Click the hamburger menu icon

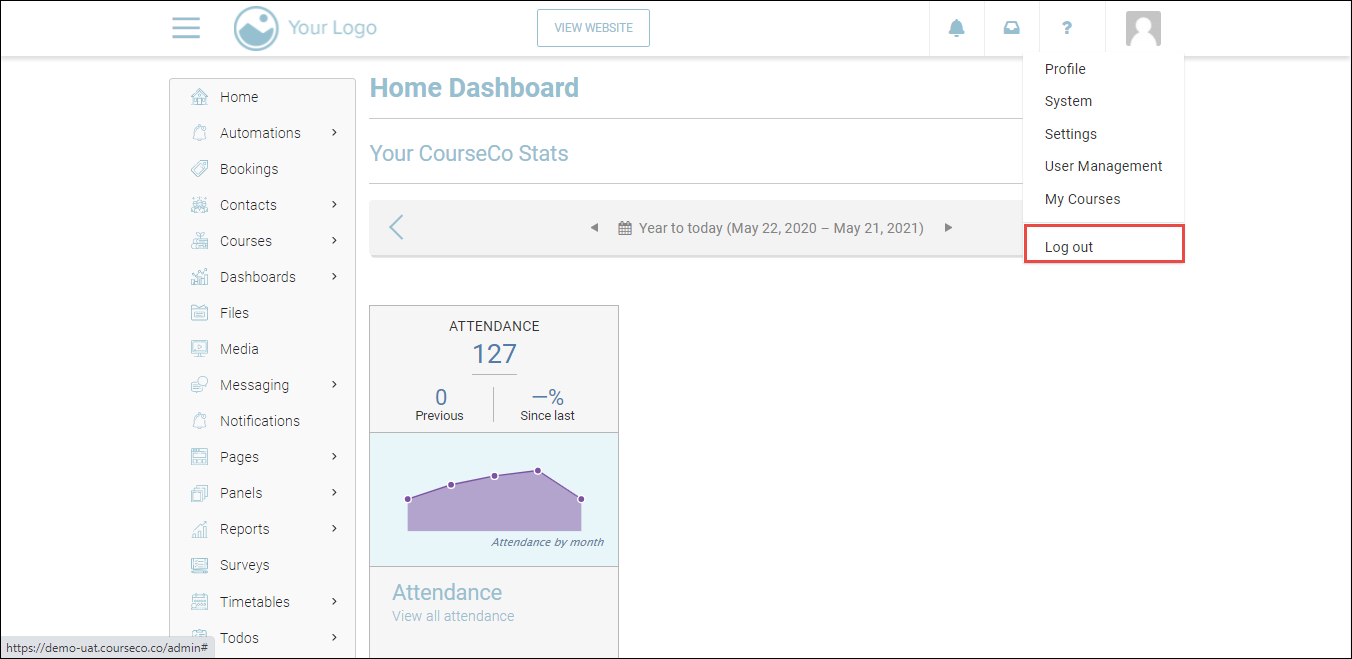tap(186, 28)
